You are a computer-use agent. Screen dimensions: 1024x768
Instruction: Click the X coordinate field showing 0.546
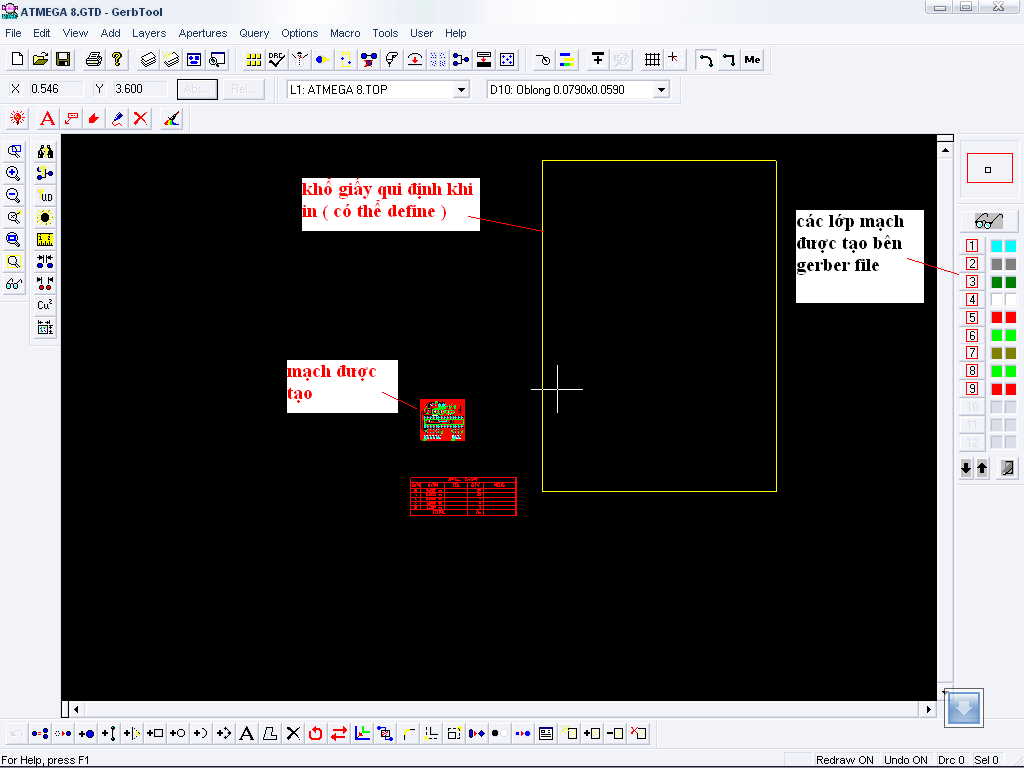(x=56, y=89)
